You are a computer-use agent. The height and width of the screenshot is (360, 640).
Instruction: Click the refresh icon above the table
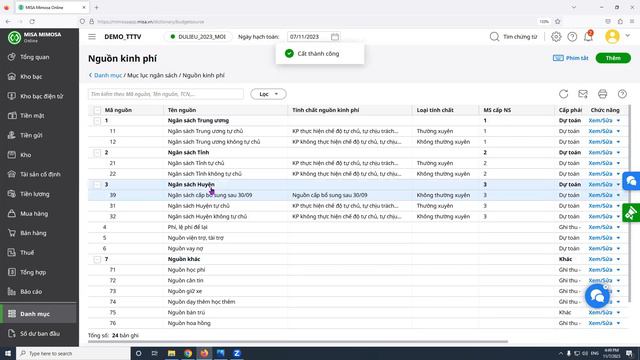(x=563, y=94)
